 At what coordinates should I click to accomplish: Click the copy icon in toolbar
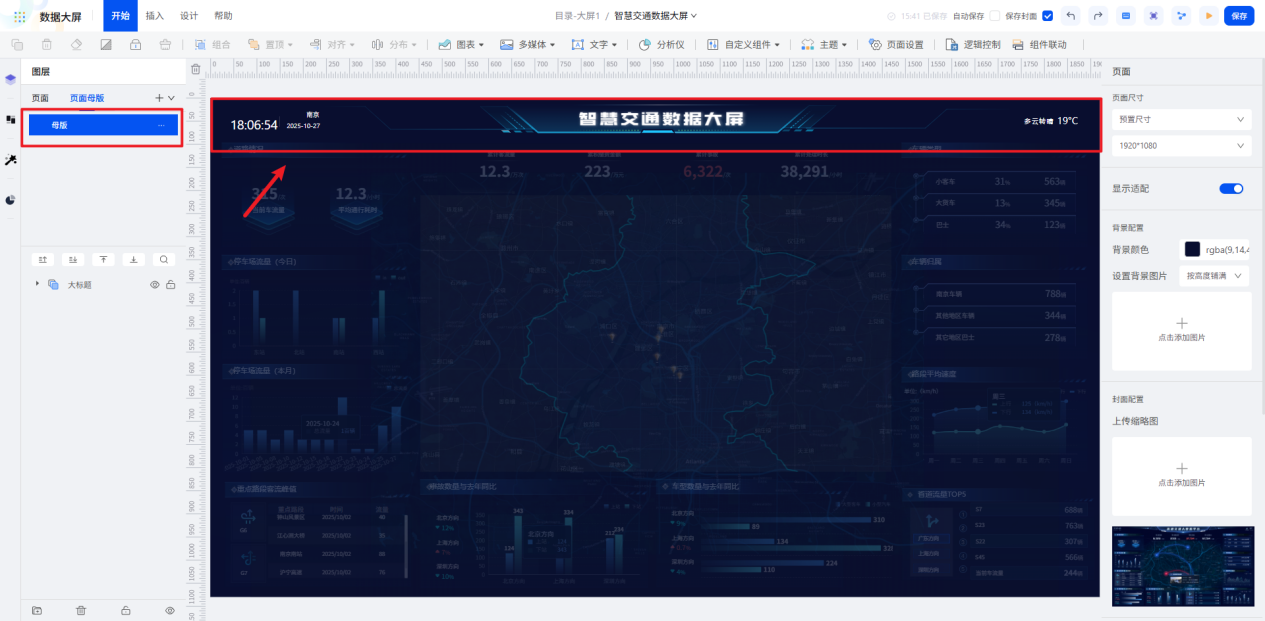pyautogui.click(x=17, y=45)
